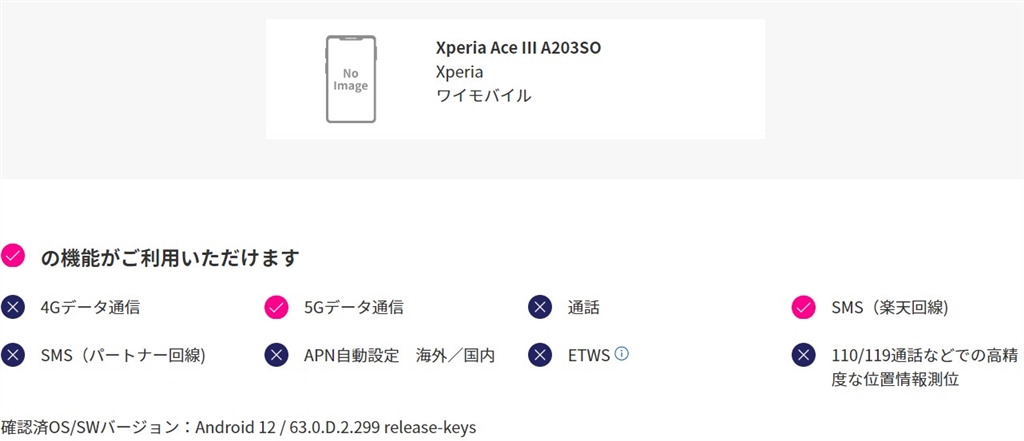The image size is (1024, 441).
Task: Click the pink checkmark beside 5Gデータ通信
Action: click(276, 307)
